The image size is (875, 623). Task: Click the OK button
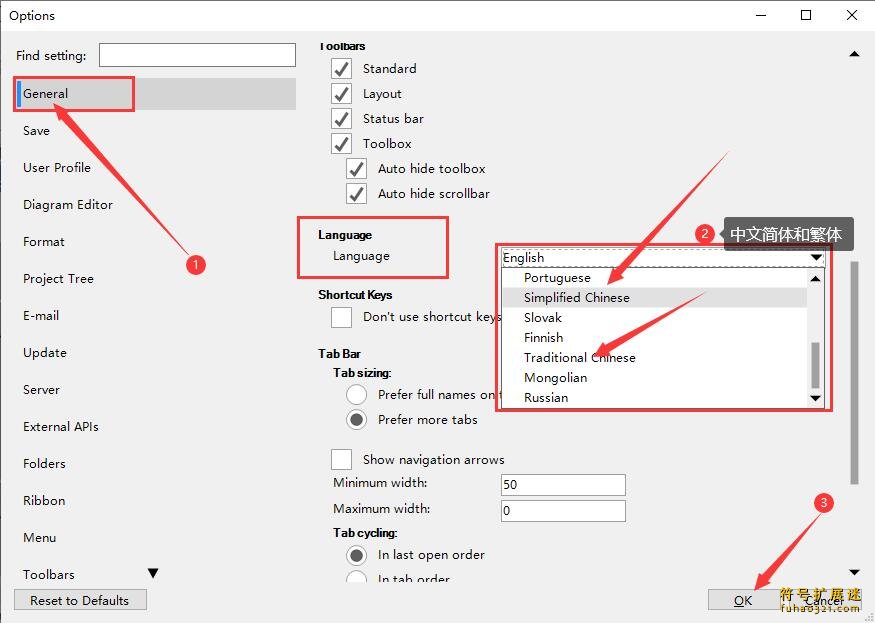coord(743,600)
